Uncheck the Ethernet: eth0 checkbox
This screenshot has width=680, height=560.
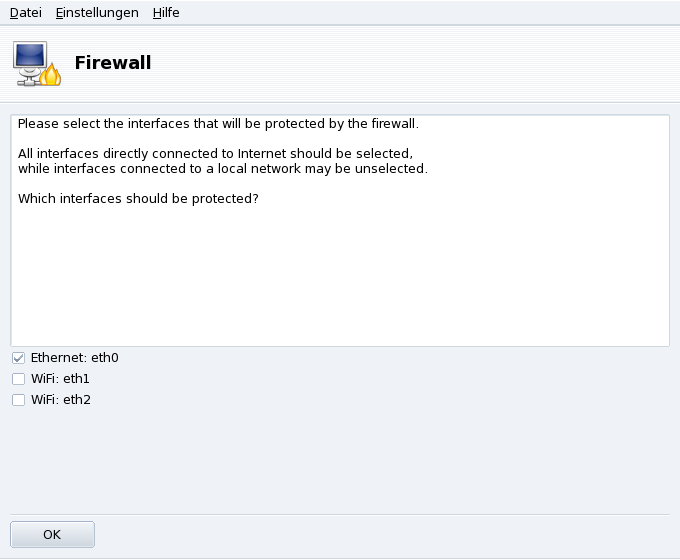(x=18, y=358)
